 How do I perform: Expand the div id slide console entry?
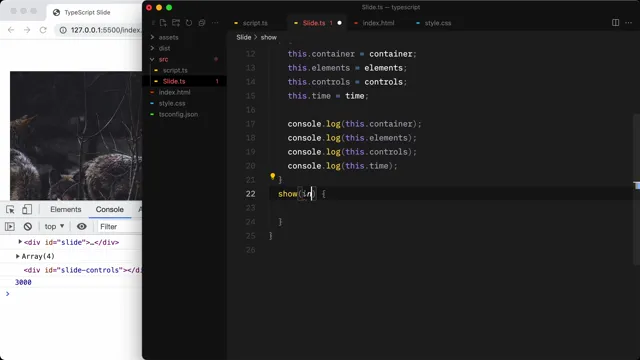20,242
